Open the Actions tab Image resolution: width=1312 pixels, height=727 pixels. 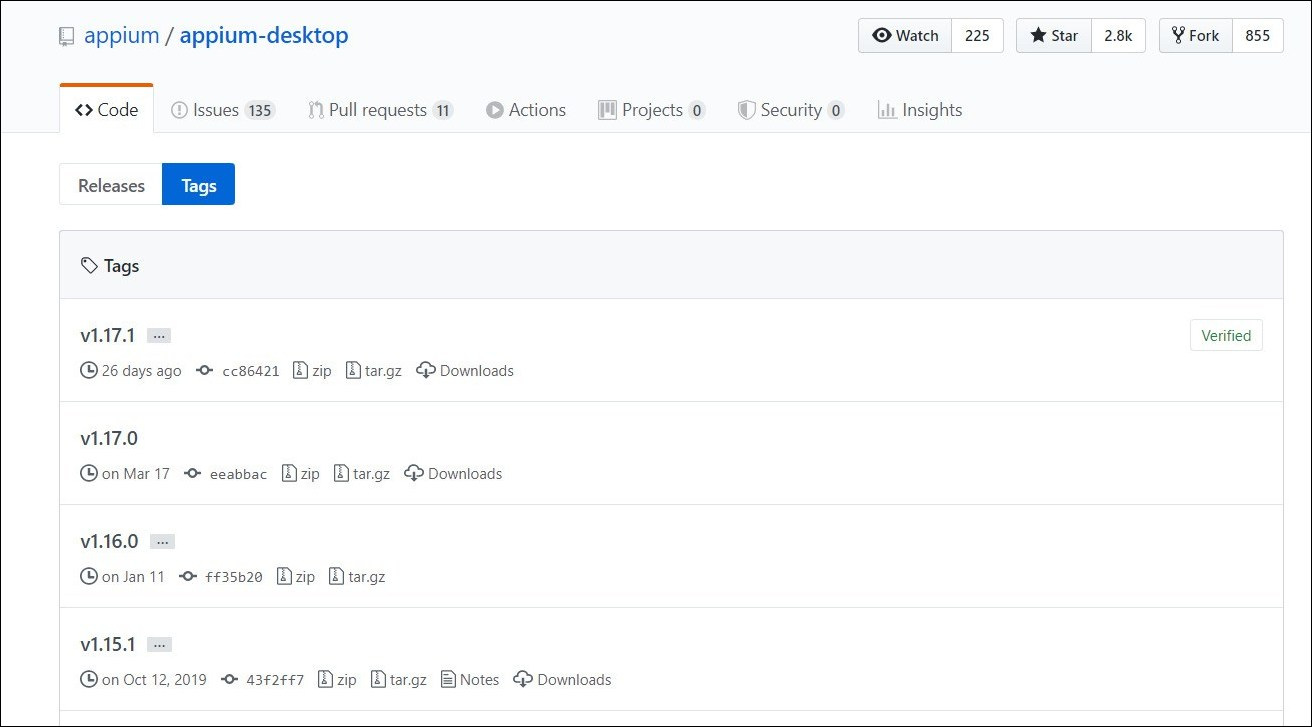pos(526,110)
